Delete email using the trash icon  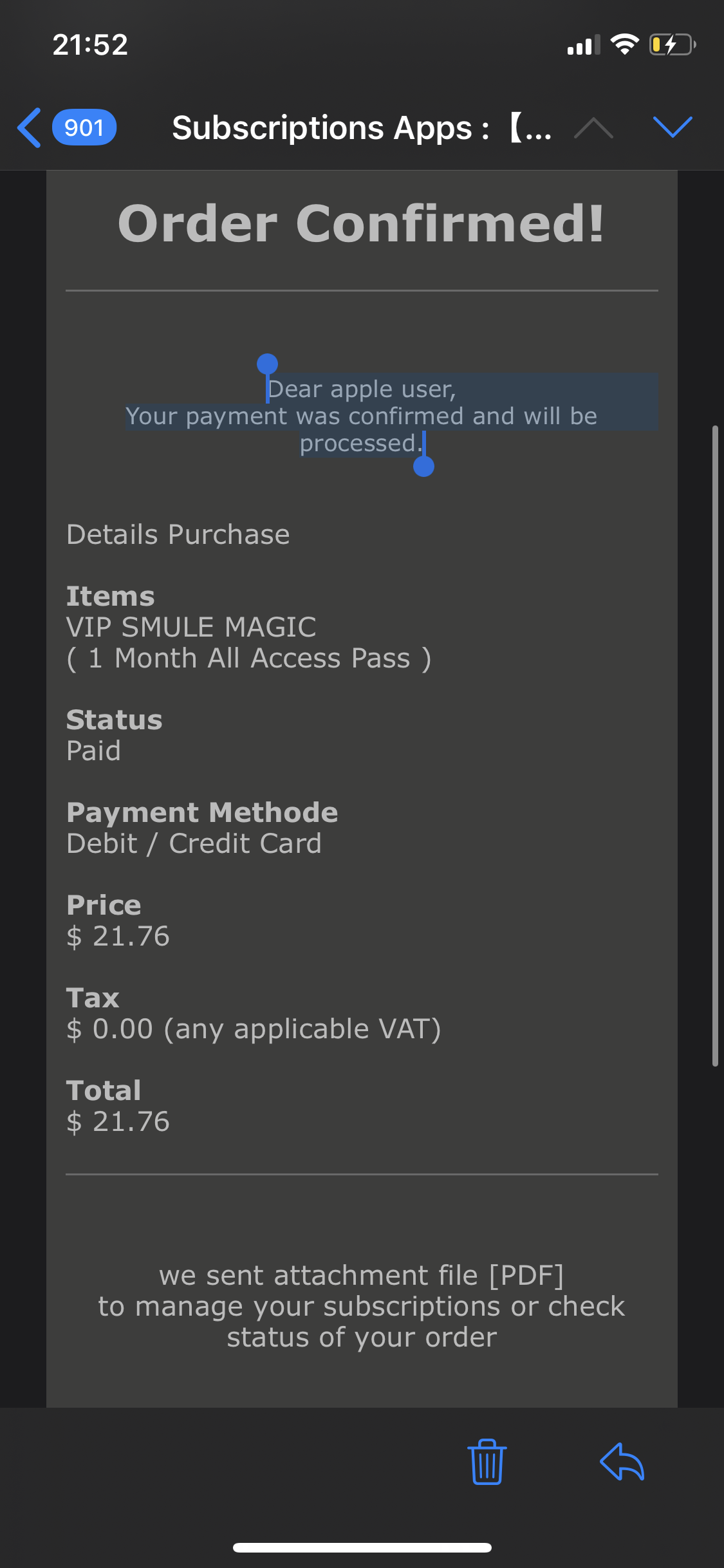tap(487, 1462)
